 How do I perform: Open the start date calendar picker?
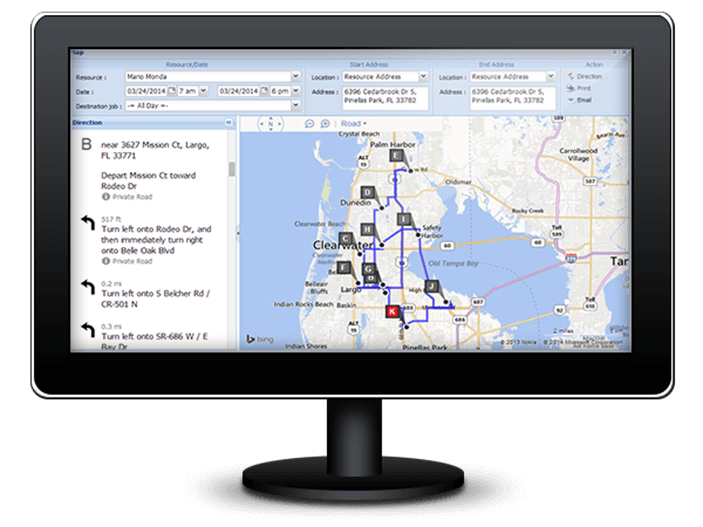[x=172, y=91]
